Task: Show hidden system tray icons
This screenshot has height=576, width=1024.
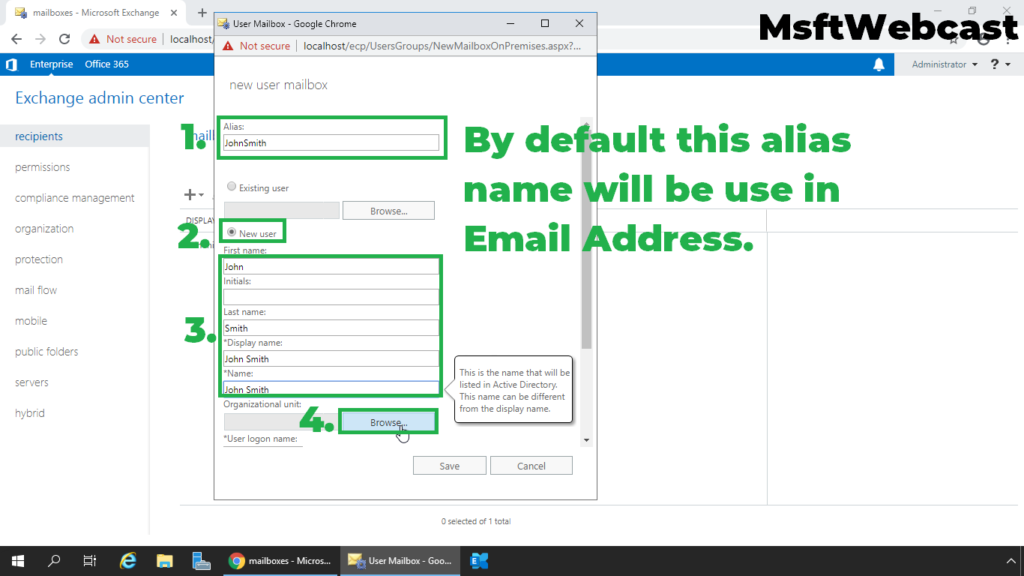Action: (1011, 561)
